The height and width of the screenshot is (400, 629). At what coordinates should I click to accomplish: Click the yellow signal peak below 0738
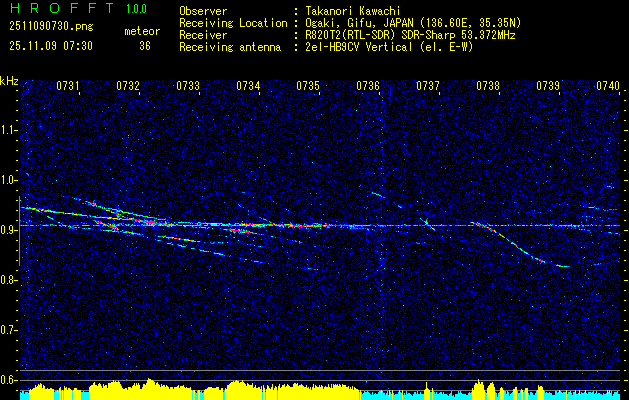pos(478,388)
